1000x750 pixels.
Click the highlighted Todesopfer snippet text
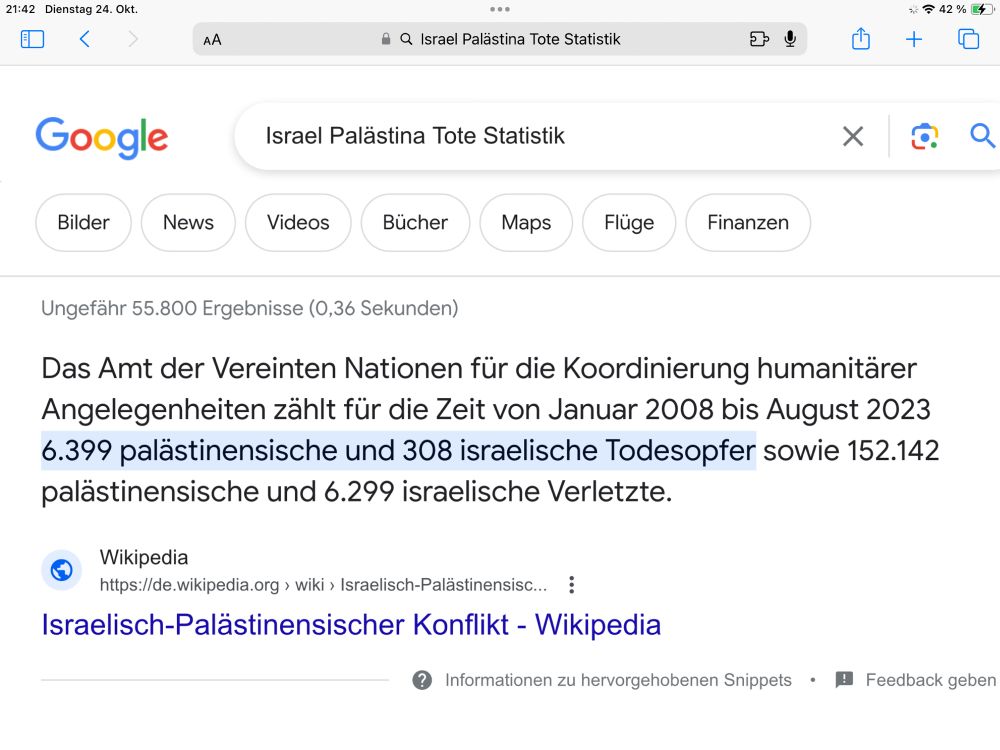coord(399,450)
